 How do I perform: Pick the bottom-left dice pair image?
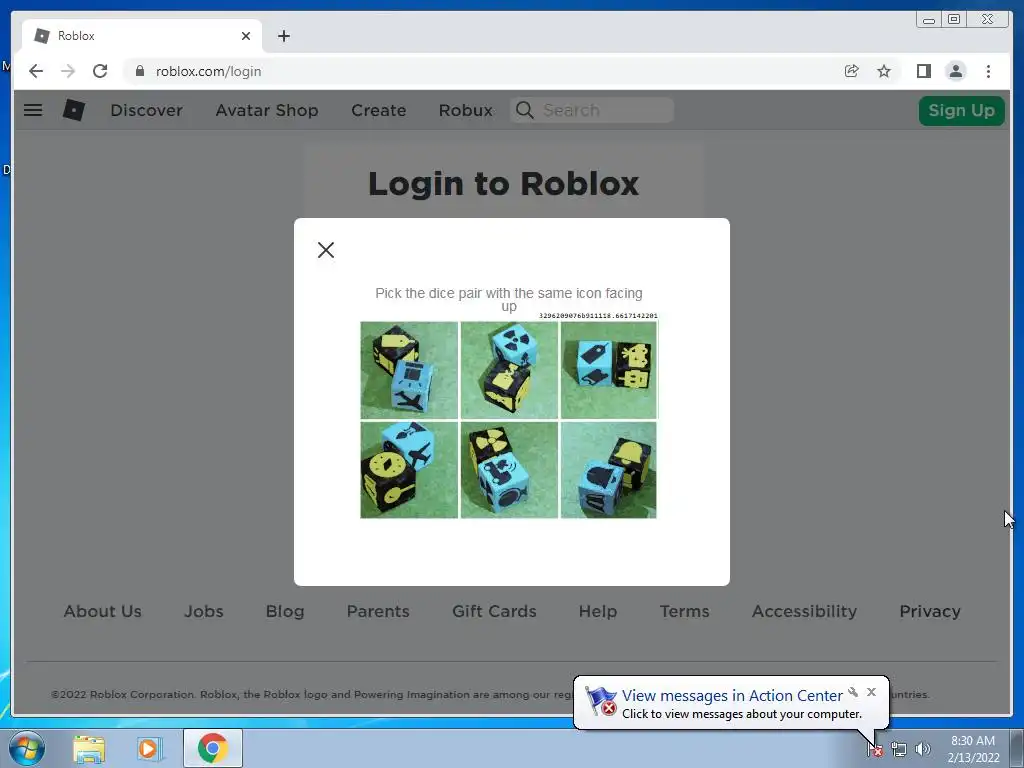pos(409,470)
